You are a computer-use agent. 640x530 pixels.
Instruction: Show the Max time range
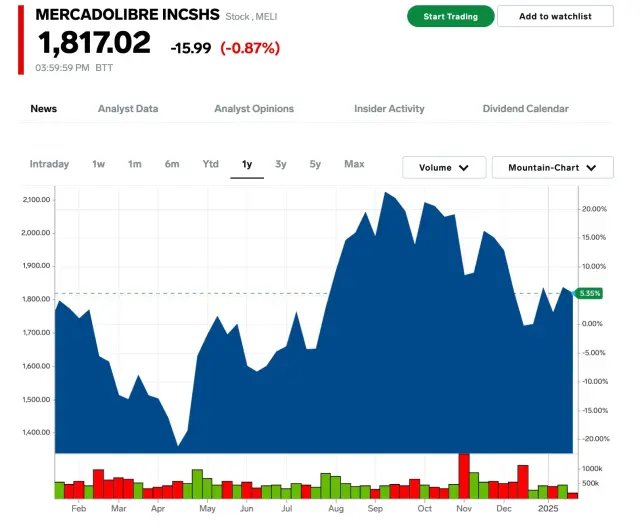pyautogui.click(x=354, y=164)
